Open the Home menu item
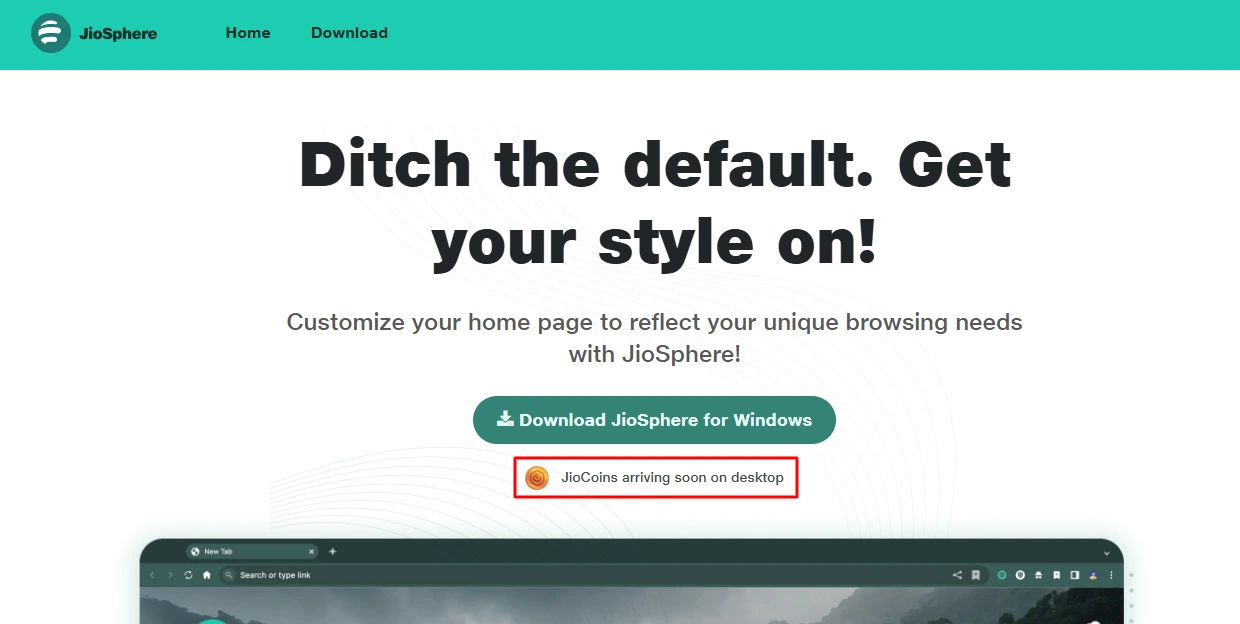The image size is (1240, 624). click(248, 33)
